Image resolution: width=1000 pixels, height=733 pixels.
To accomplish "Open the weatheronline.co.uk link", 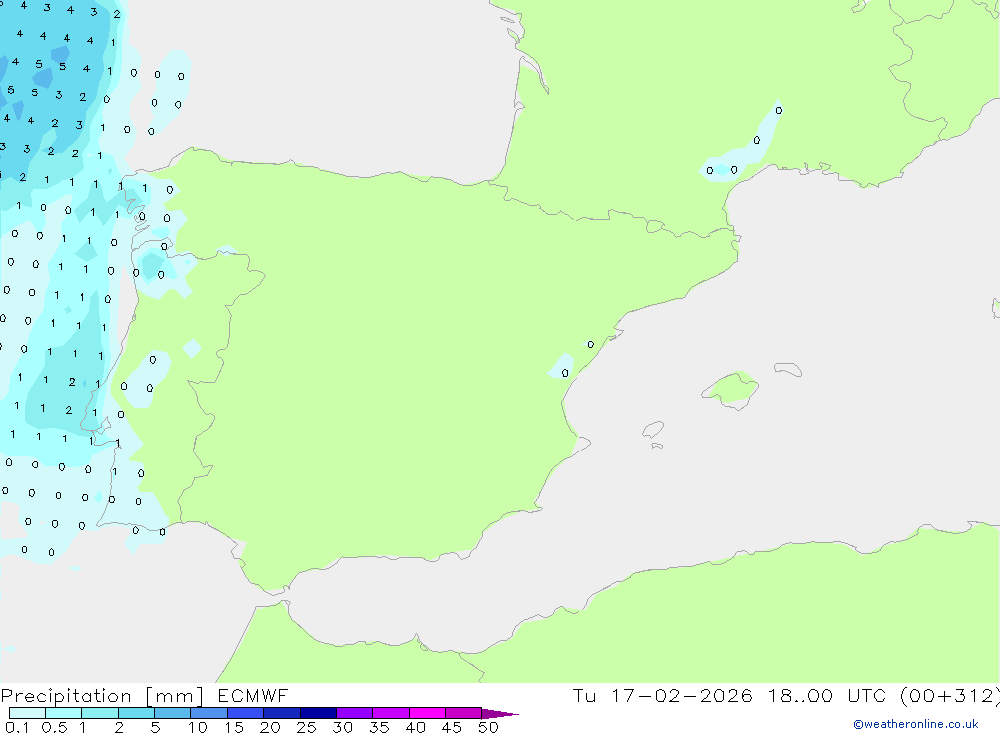I will [916, 724].
